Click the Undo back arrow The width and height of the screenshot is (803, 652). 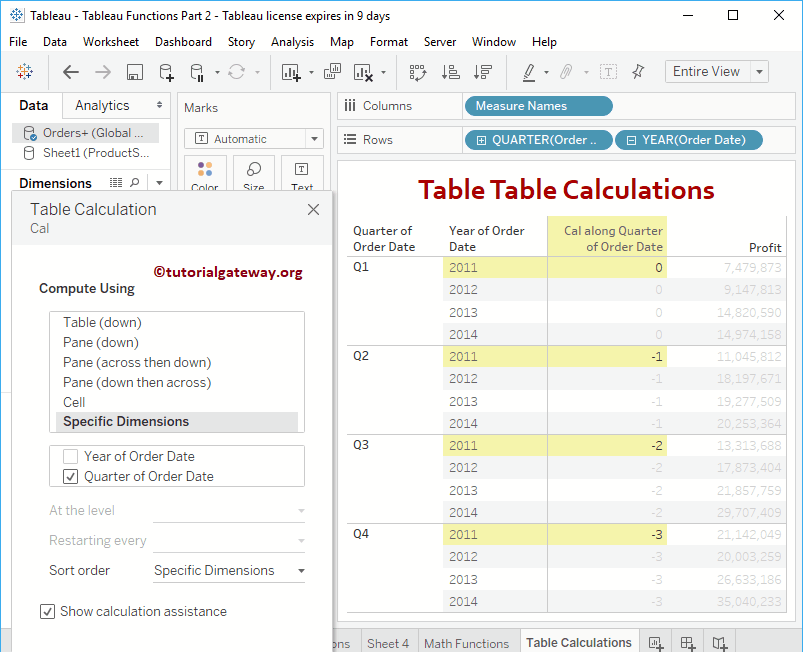[71, 72]
